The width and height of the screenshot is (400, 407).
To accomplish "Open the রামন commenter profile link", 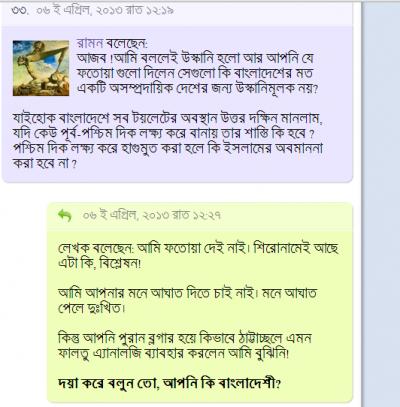I will (x=90, y=43).
